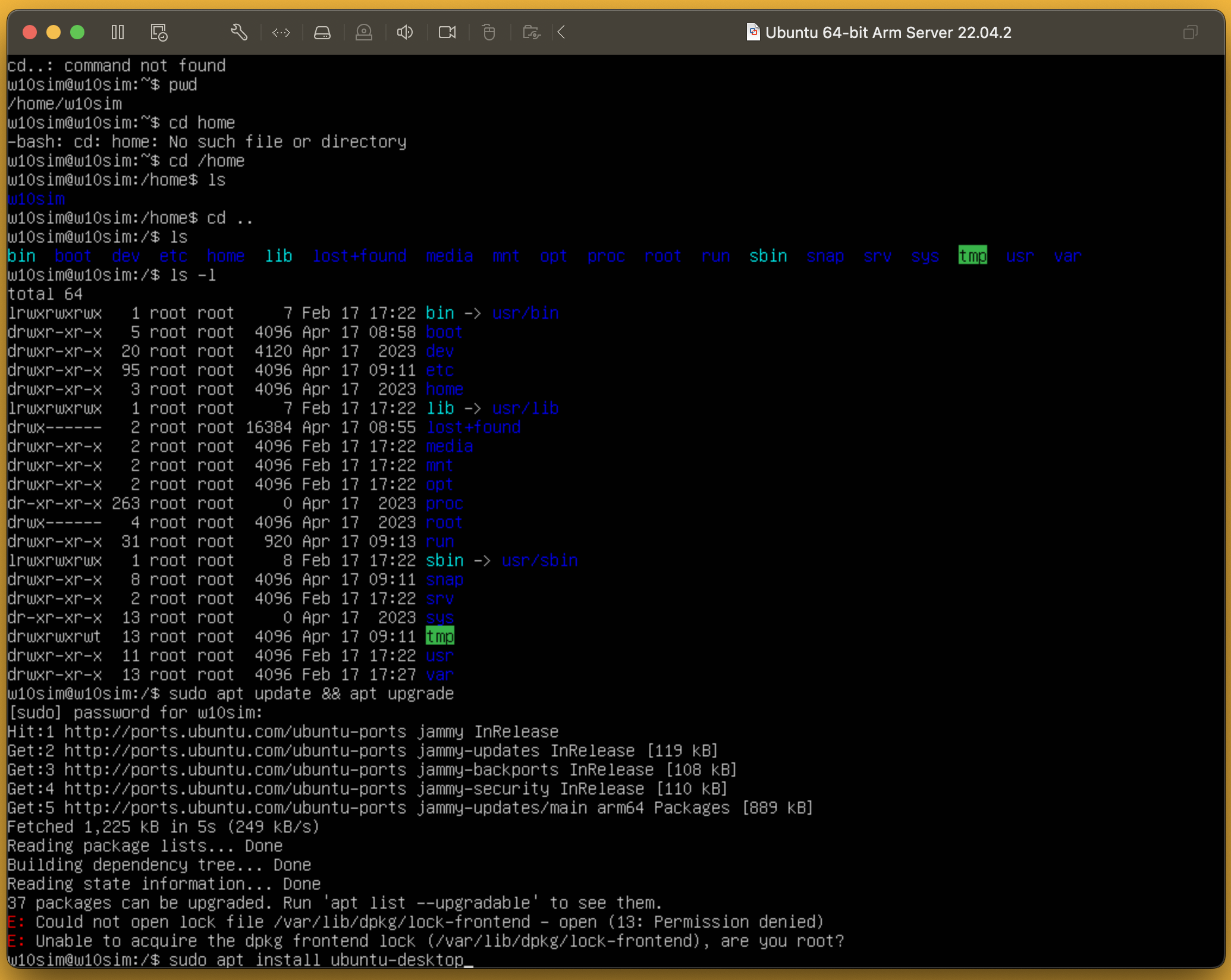Open the snapshots icon in the toolbar
This screenshot has width=1231, height=980.
[159, 32]
